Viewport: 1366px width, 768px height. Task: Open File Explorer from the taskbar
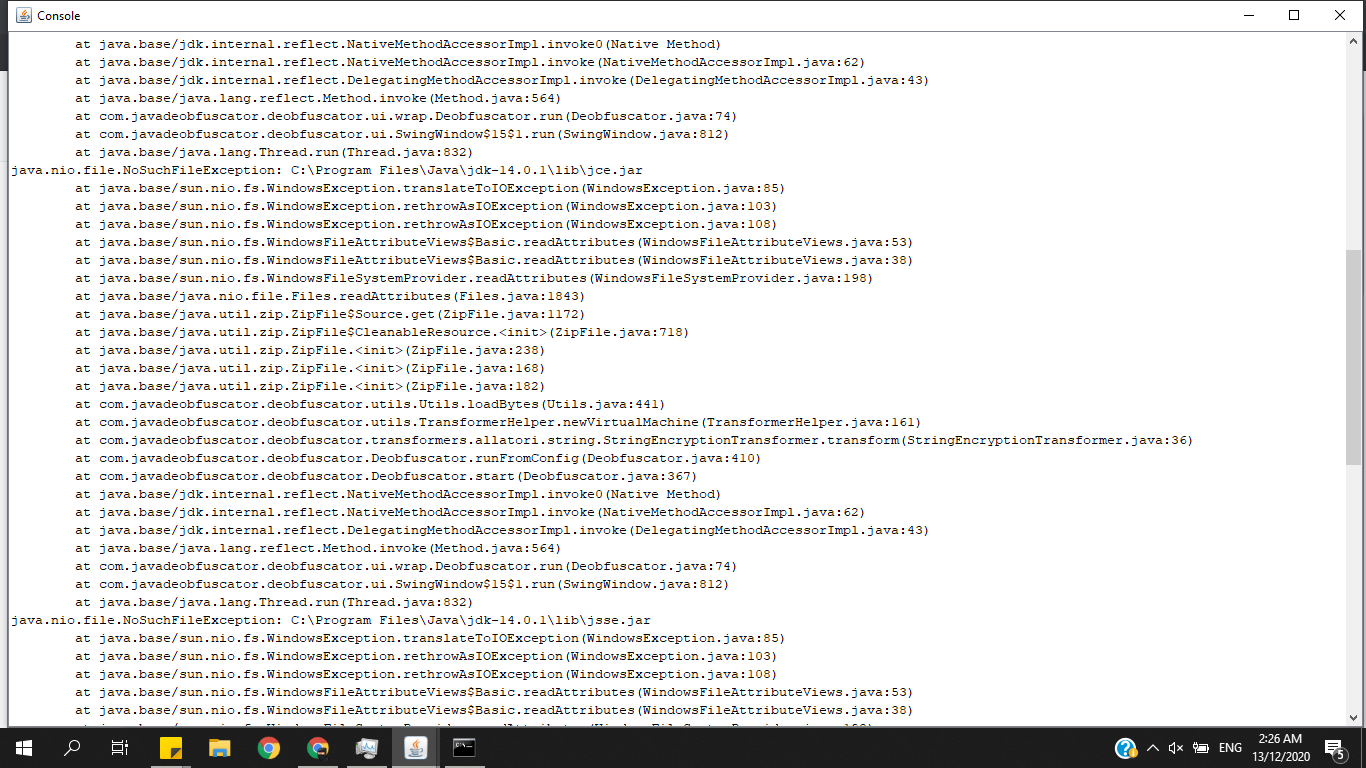(219, 747)
